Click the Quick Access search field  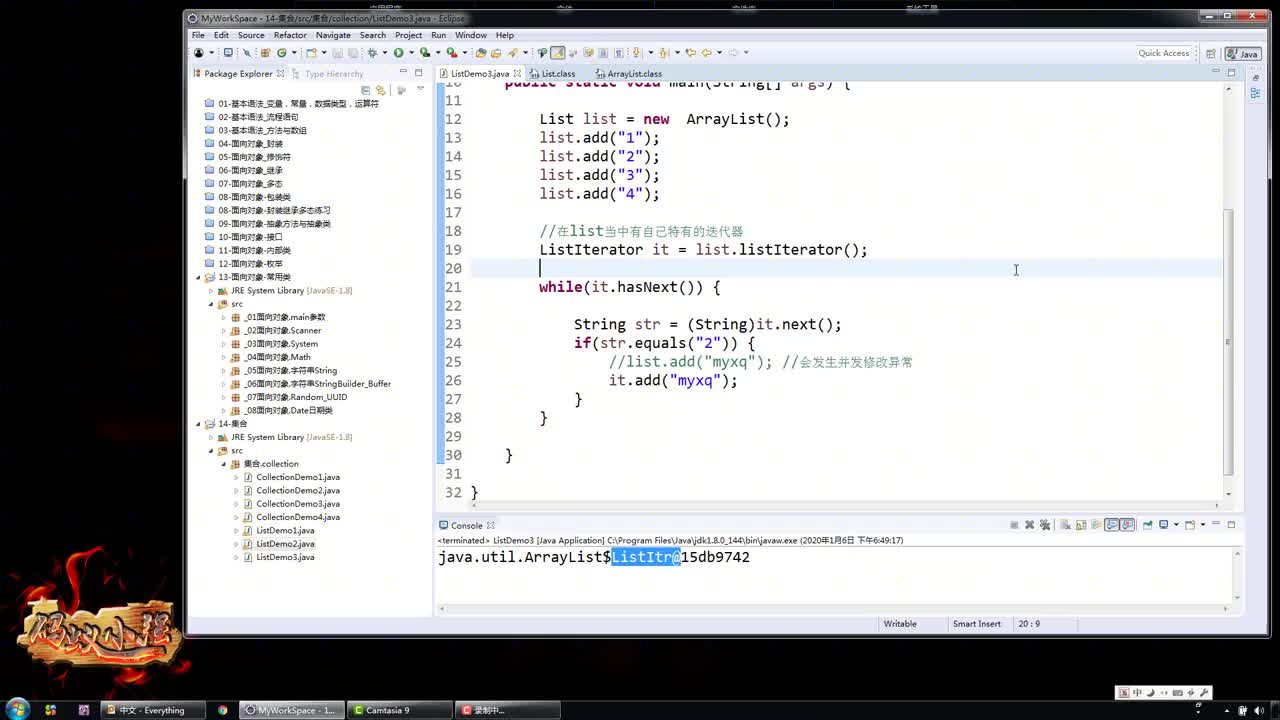pos(1164,53)
